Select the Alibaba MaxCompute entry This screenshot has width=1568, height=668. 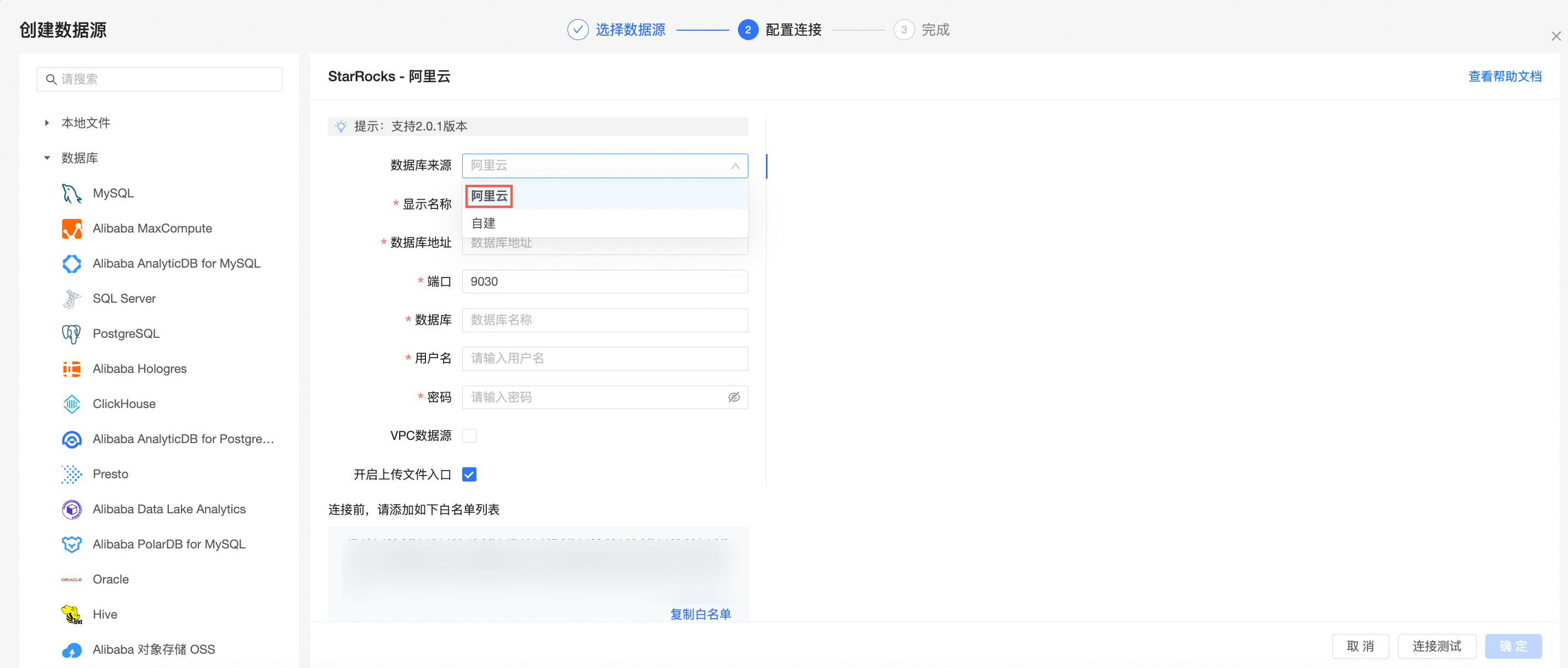(152, 229)
